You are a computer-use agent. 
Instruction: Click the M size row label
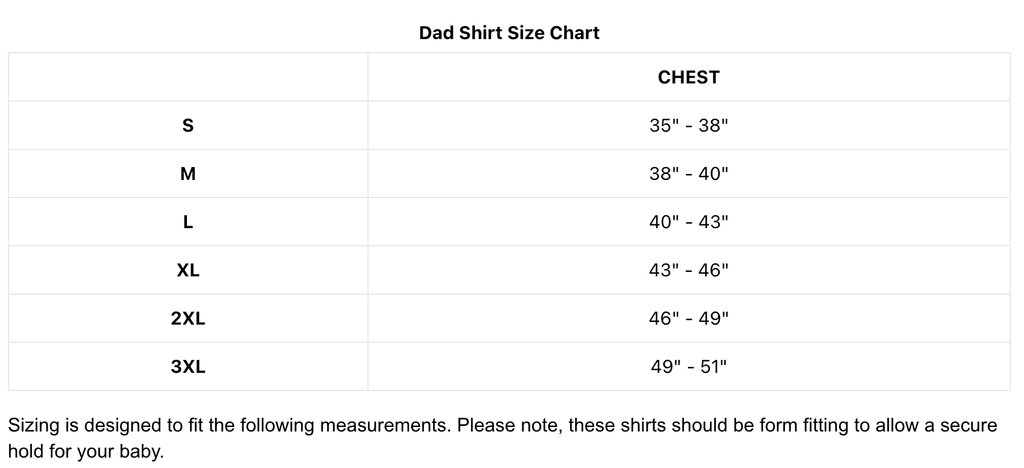[187, 174]
